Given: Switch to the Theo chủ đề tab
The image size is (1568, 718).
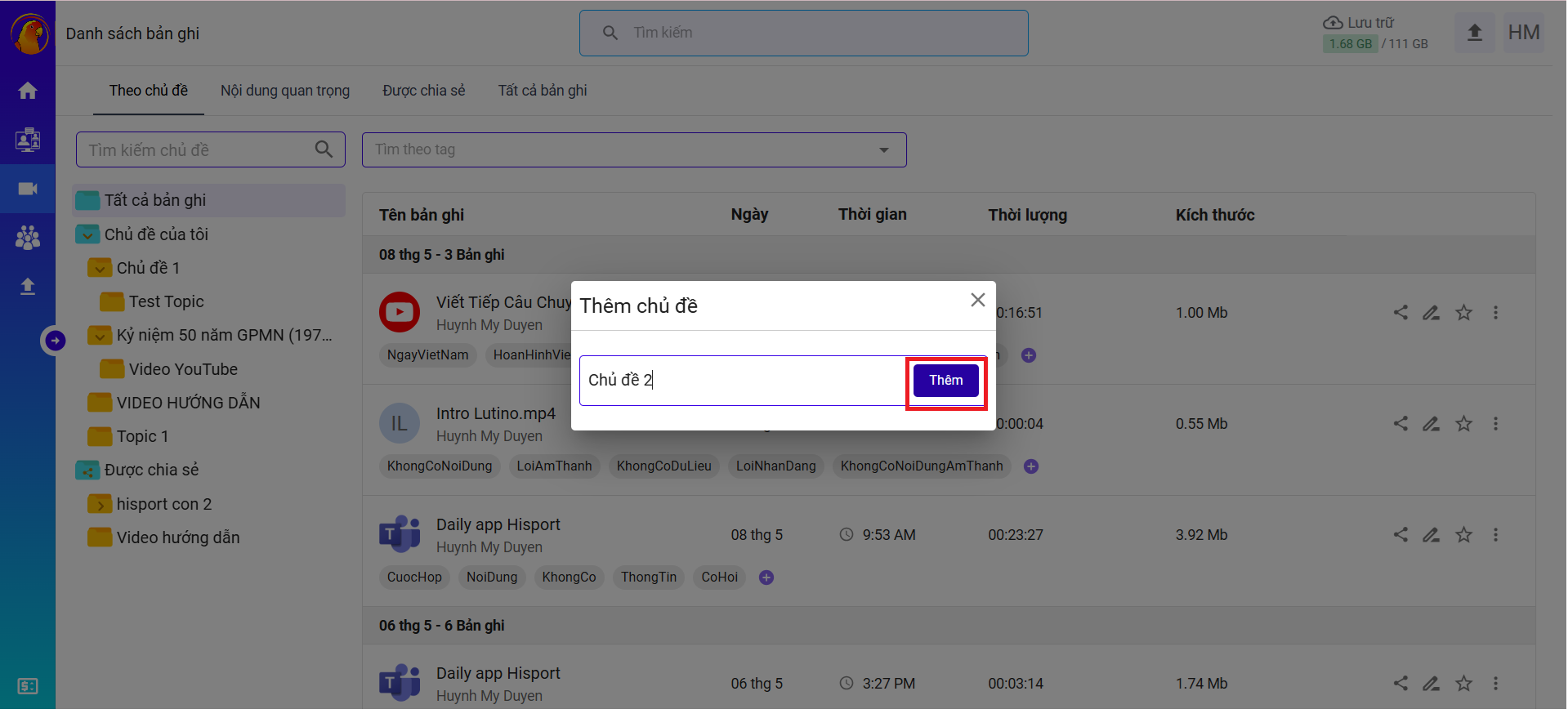Looking at the screenshot, I should 149,91.
